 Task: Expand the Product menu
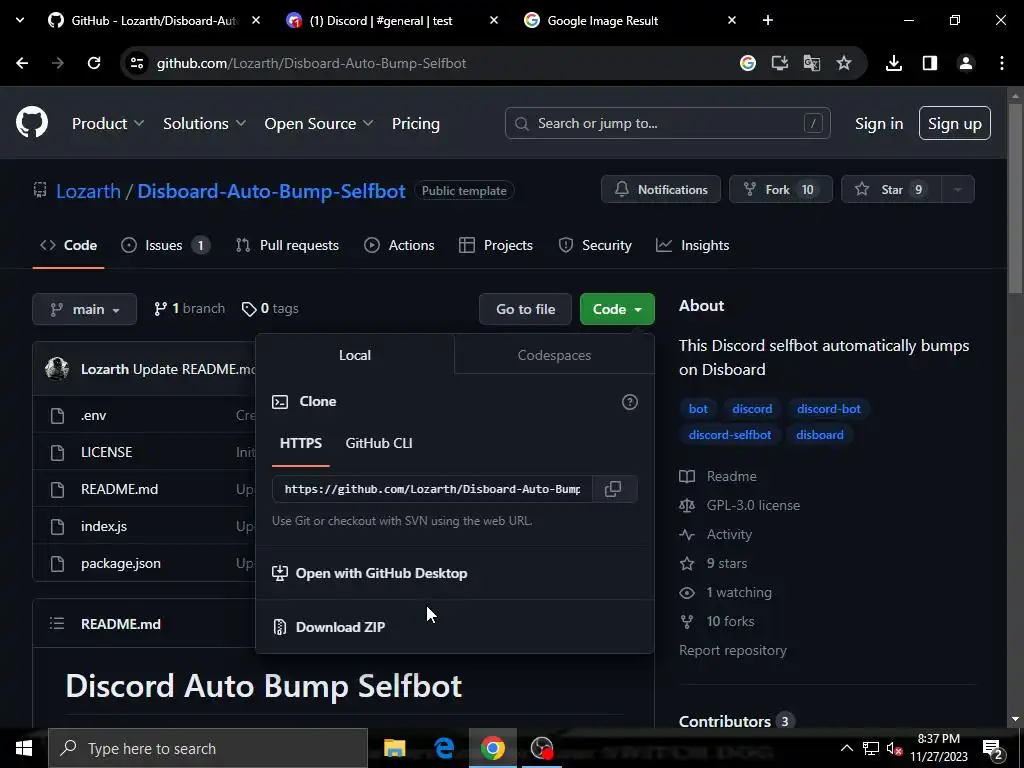(x=108, y=123)
